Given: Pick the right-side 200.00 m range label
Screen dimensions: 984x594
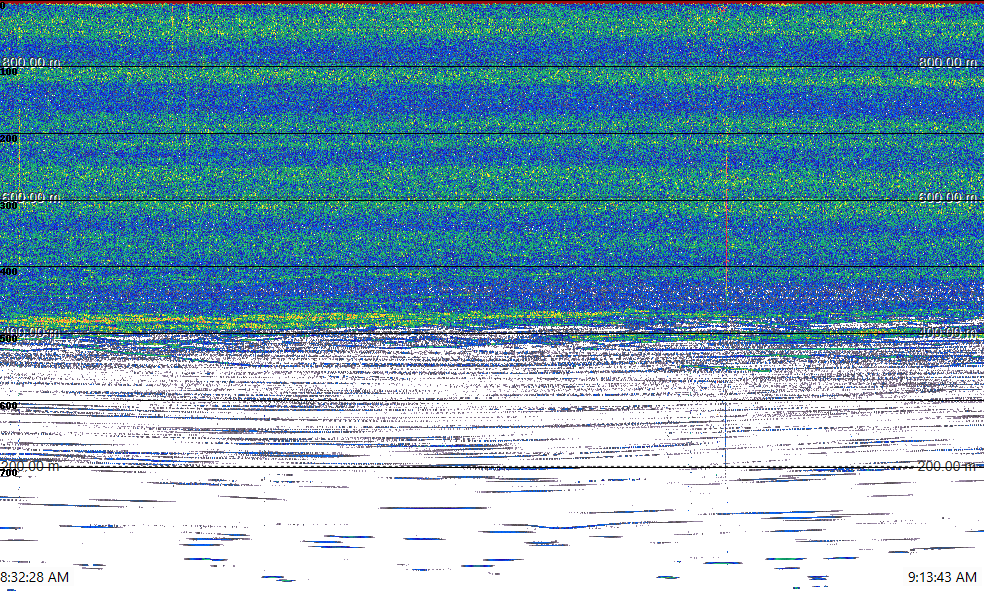Looking at the screenshot, I should [948, 465].
